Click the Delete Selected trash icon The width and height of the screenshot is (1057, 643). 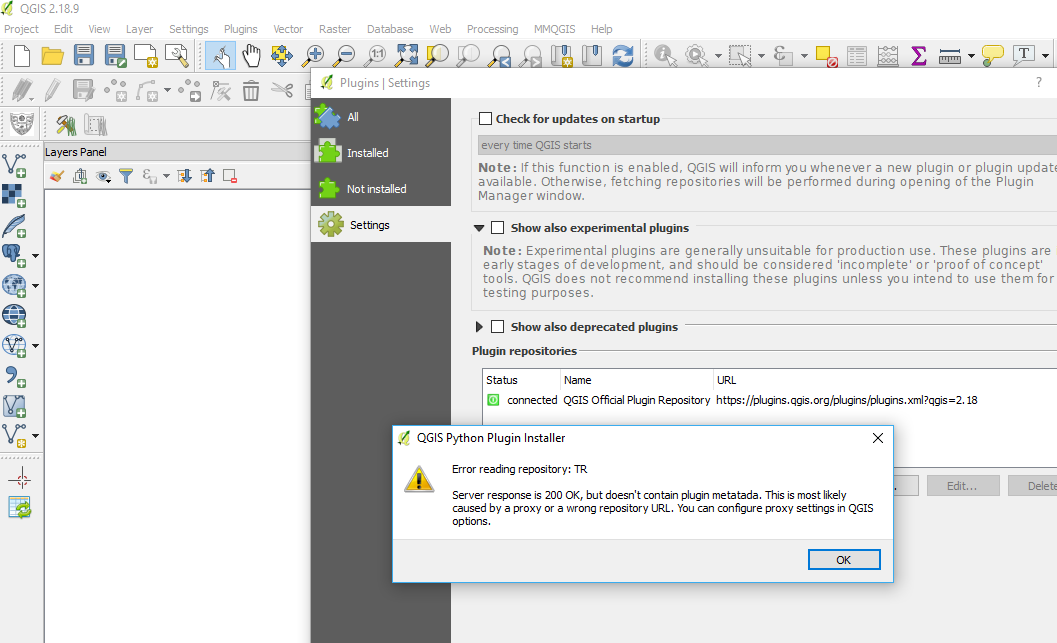click(x=251, y=90)
